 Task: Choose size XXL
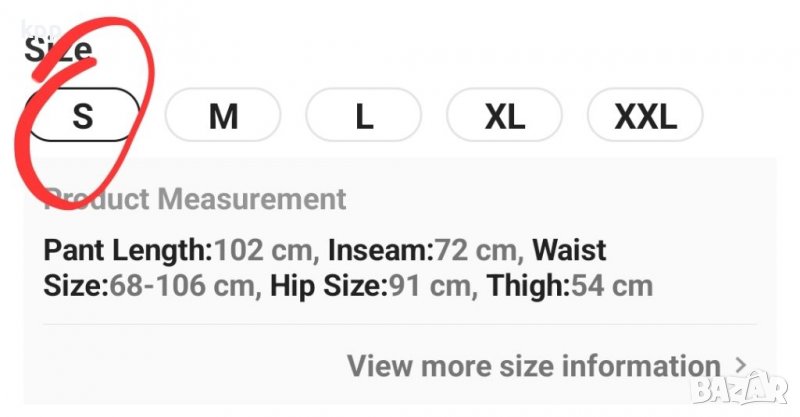(645, 117)
